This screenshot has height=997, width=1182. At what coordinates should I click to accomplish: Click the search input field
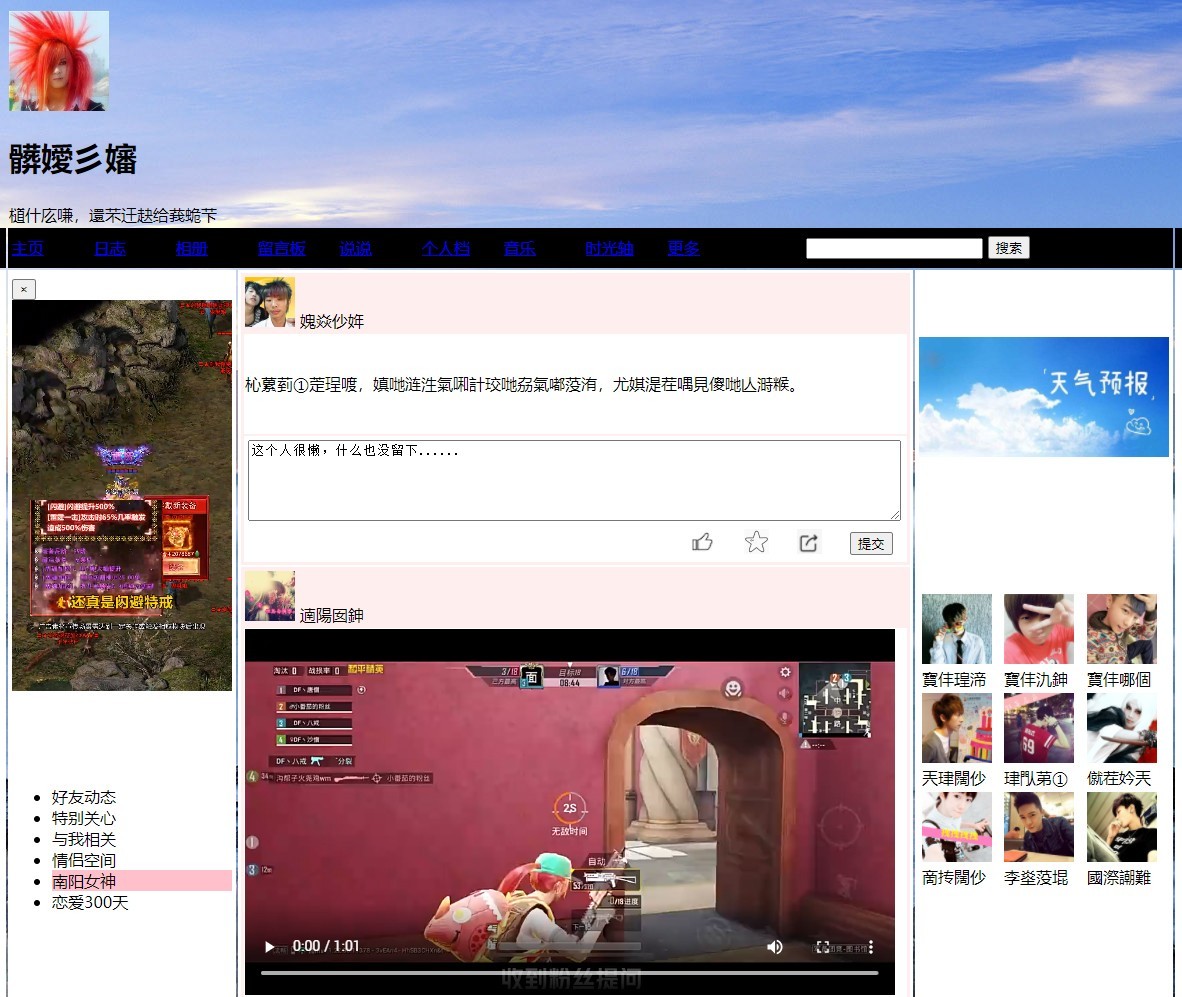tap(894, 248)
